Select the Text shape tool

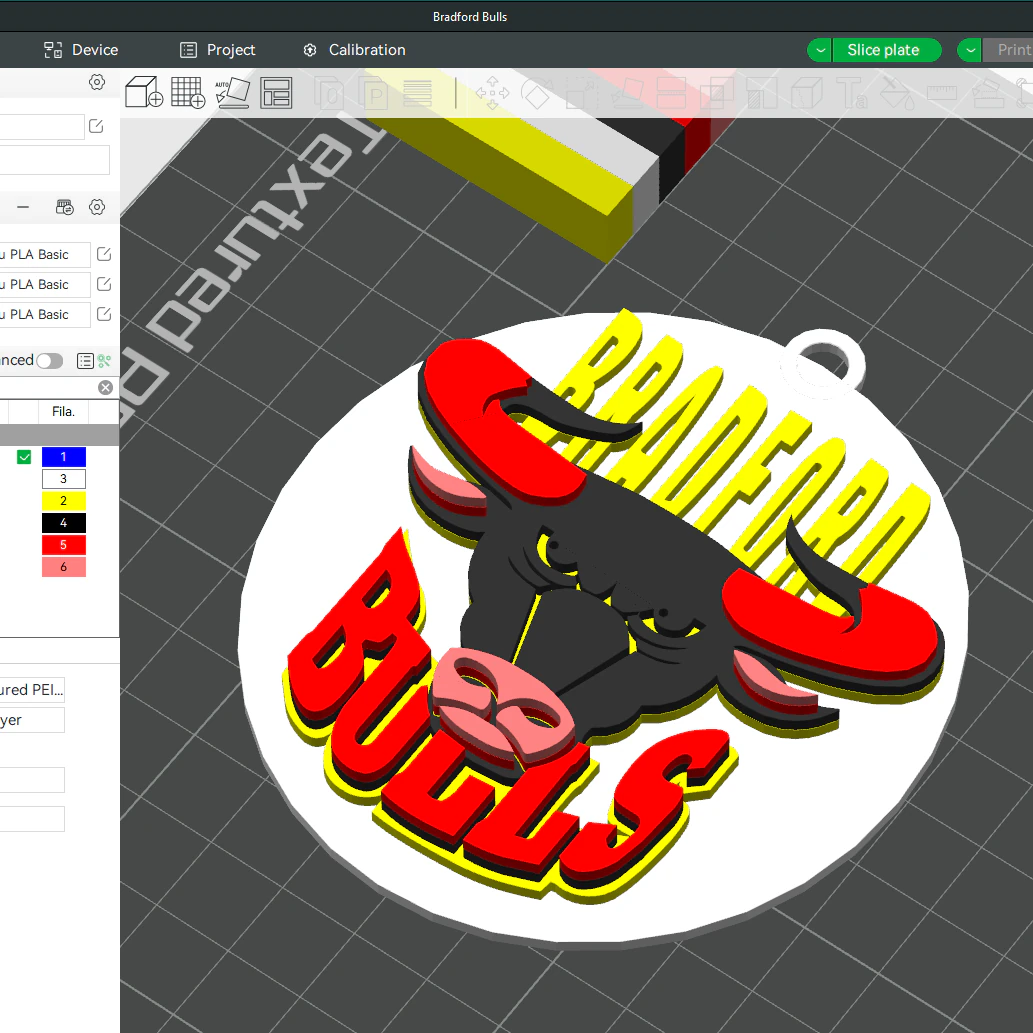point(851,94)
